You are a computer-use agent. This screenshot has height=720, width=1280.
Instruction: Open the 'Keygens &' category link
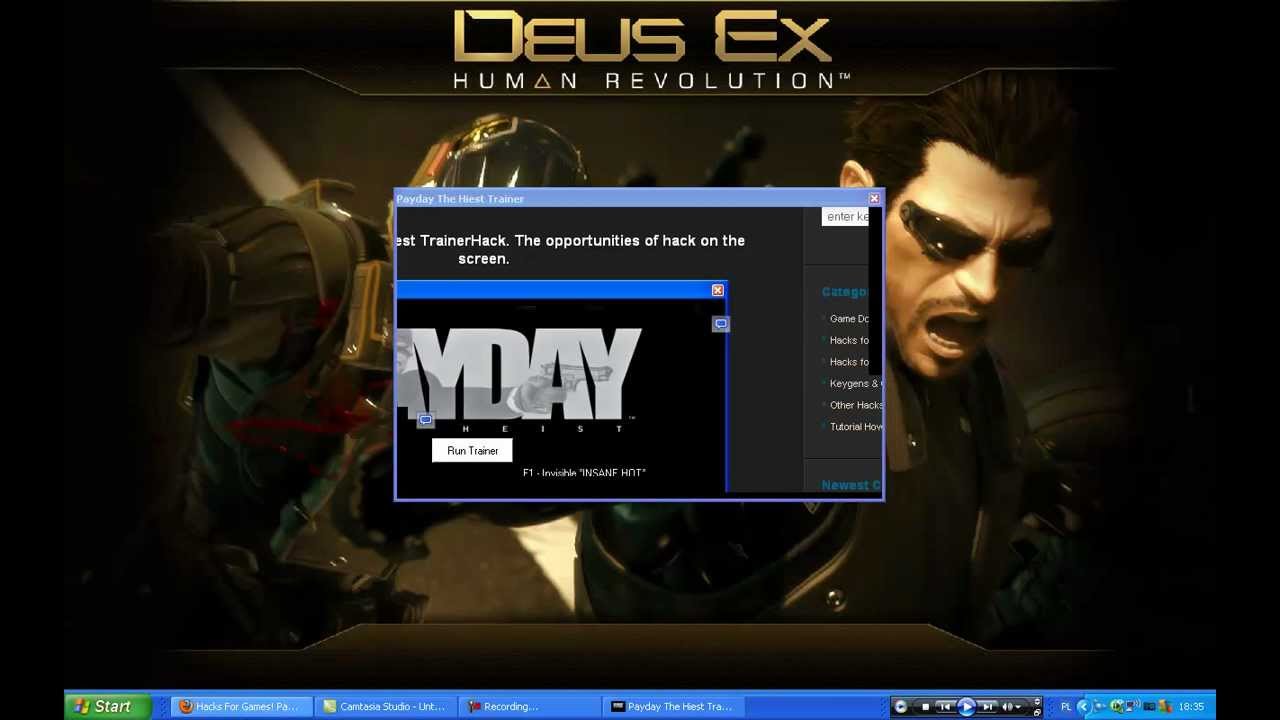click(x=855, y=384)
